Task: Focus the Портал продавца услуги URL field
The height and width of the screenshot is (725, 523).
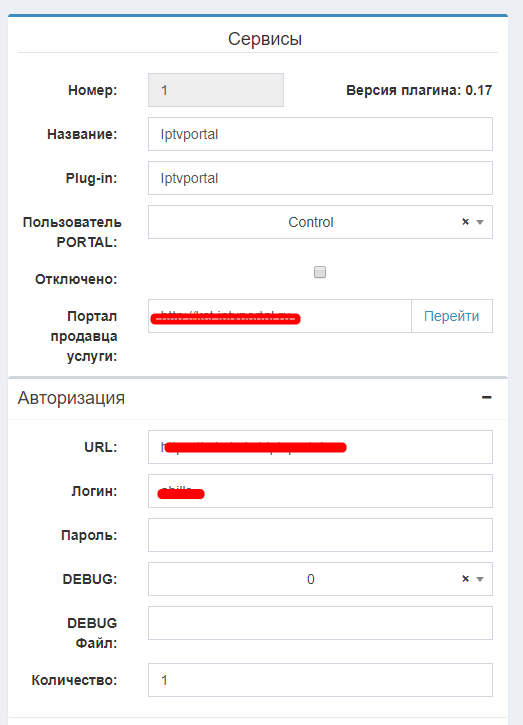Action: [280, 316]
